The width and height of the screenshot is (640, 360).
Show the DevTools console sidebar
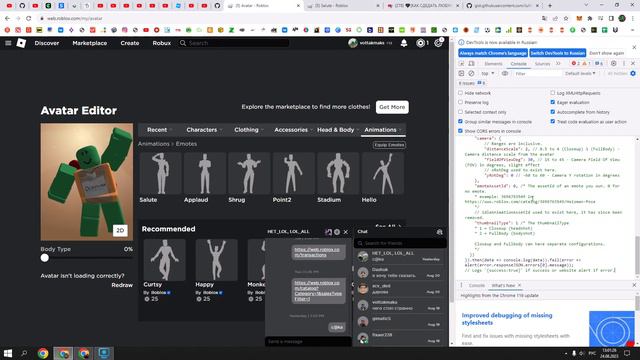(x=461, y=73)
